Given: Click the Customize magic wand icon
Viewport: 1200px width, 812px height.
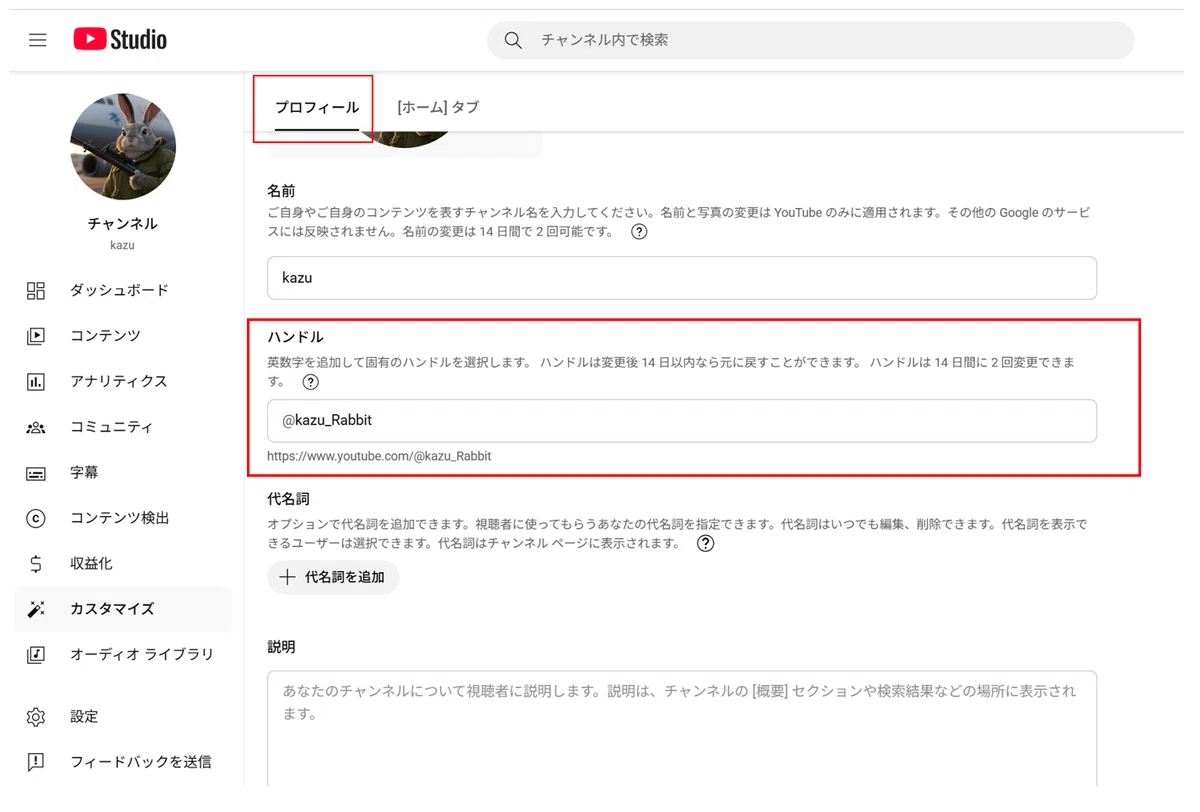Looking at the screenshot, I should pyautogui.click(x=36, y=609).
